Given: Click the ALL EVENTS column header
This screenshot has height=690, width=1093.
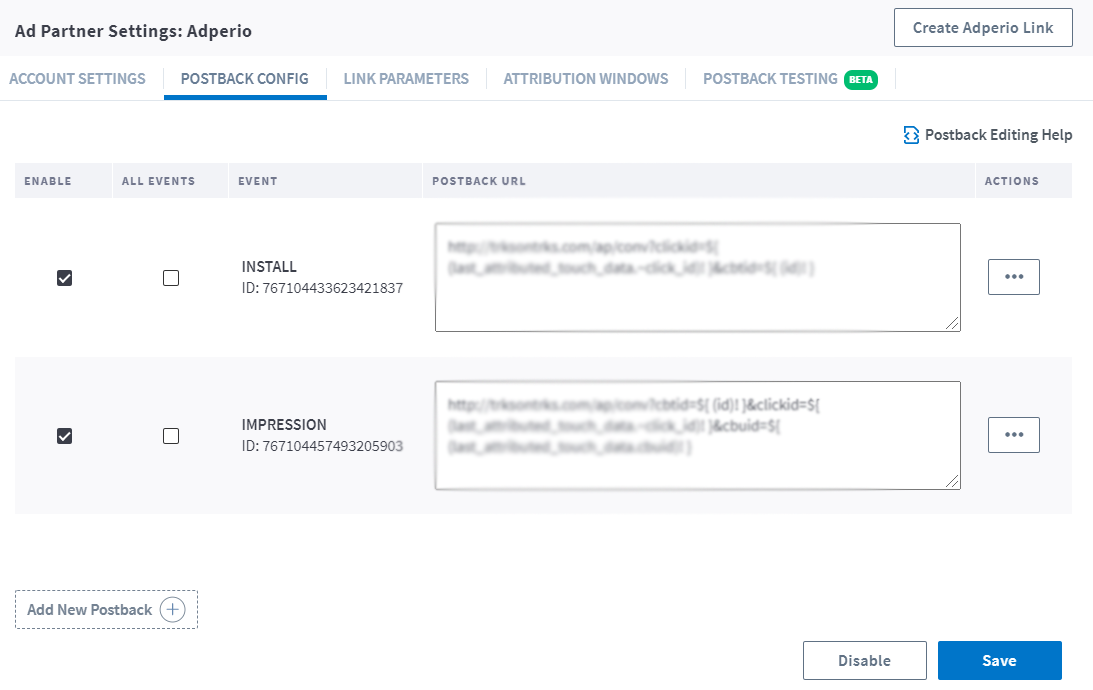Looking at the screenshot, I should pos(158,181).
